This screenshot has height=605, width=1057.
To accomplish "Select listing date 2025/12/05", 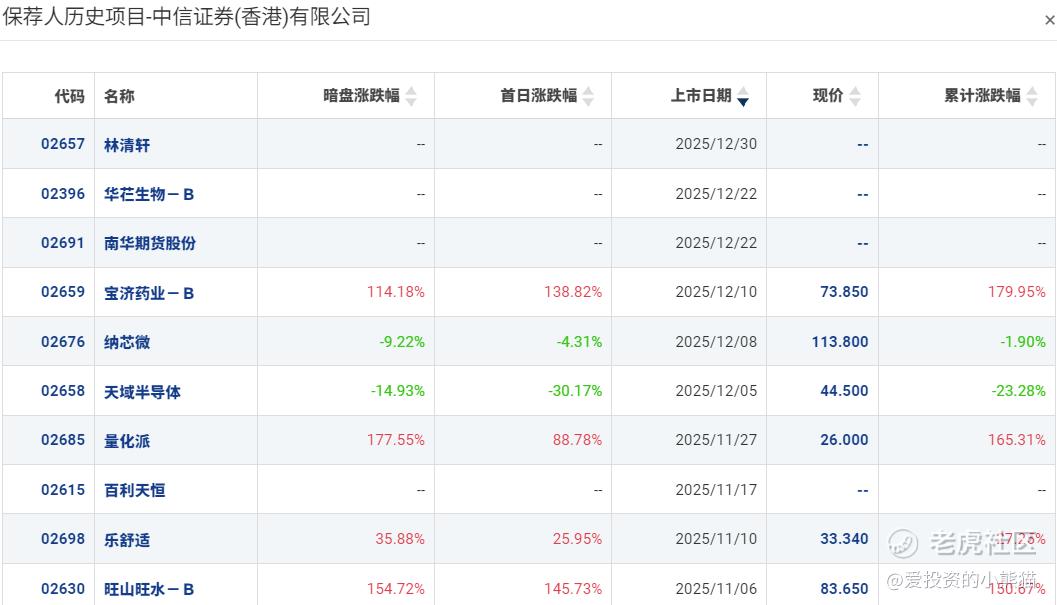I will 716,391.
